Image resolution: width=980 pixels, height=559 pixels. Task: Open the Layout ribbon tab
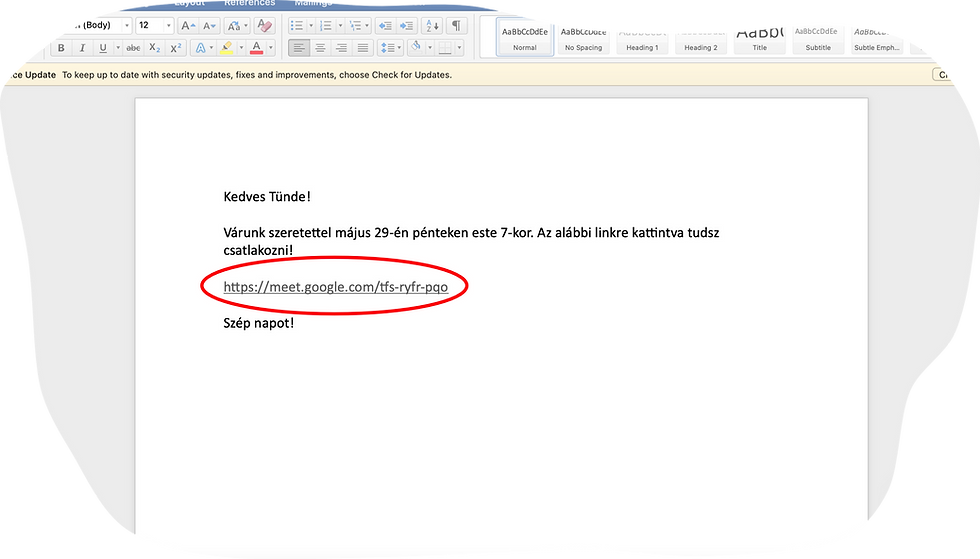pos(189,3)
